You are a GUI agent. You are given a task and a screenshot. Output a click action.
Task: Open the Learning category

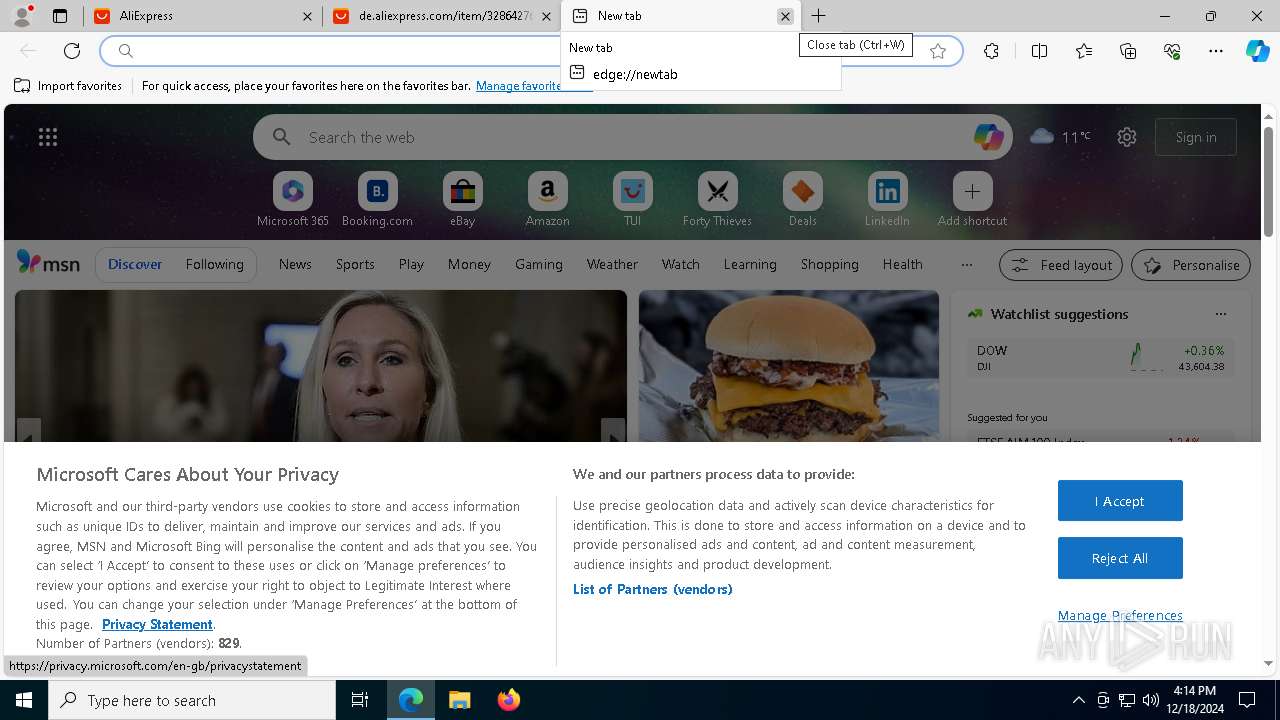(750, 264)
